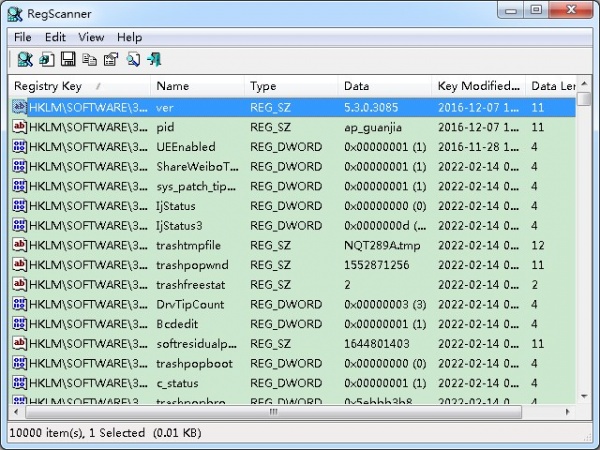Open the Find toolbar icon

coord(133,60)
